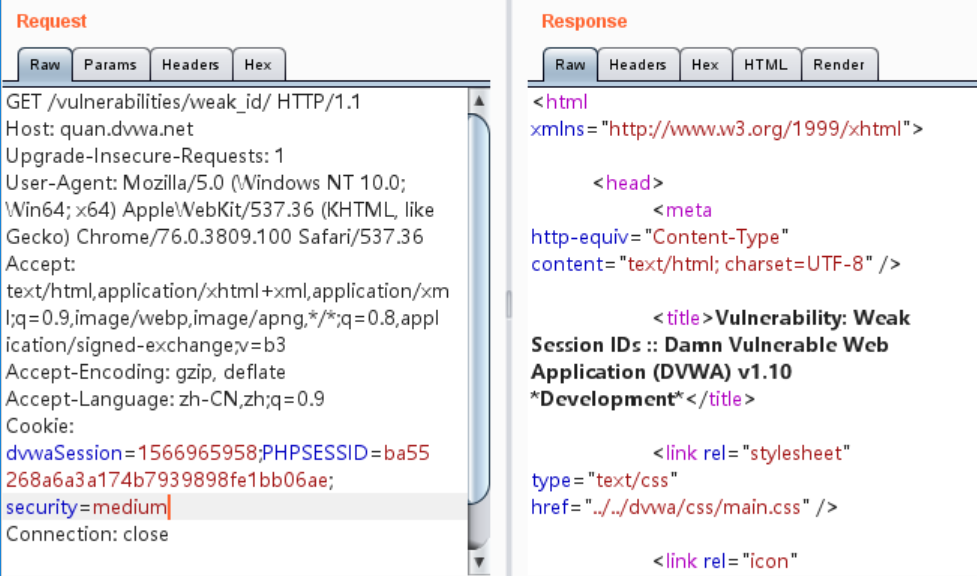
Task: Click the <head> tag in response
Action: pyautogui.click(x=627, y=183)
